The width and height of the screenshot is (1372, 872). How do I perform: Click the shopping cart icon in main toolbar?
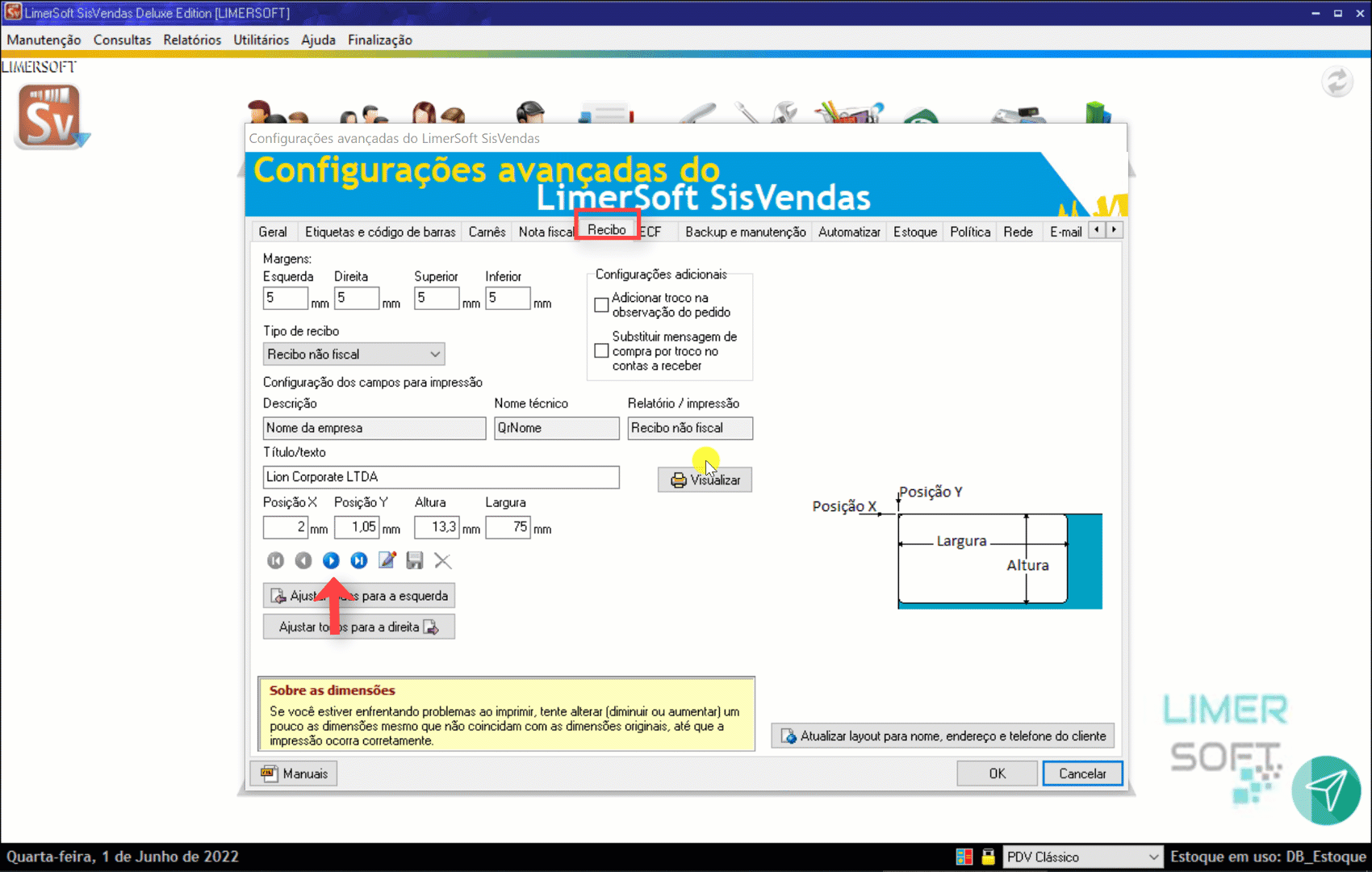coord(849,111)
